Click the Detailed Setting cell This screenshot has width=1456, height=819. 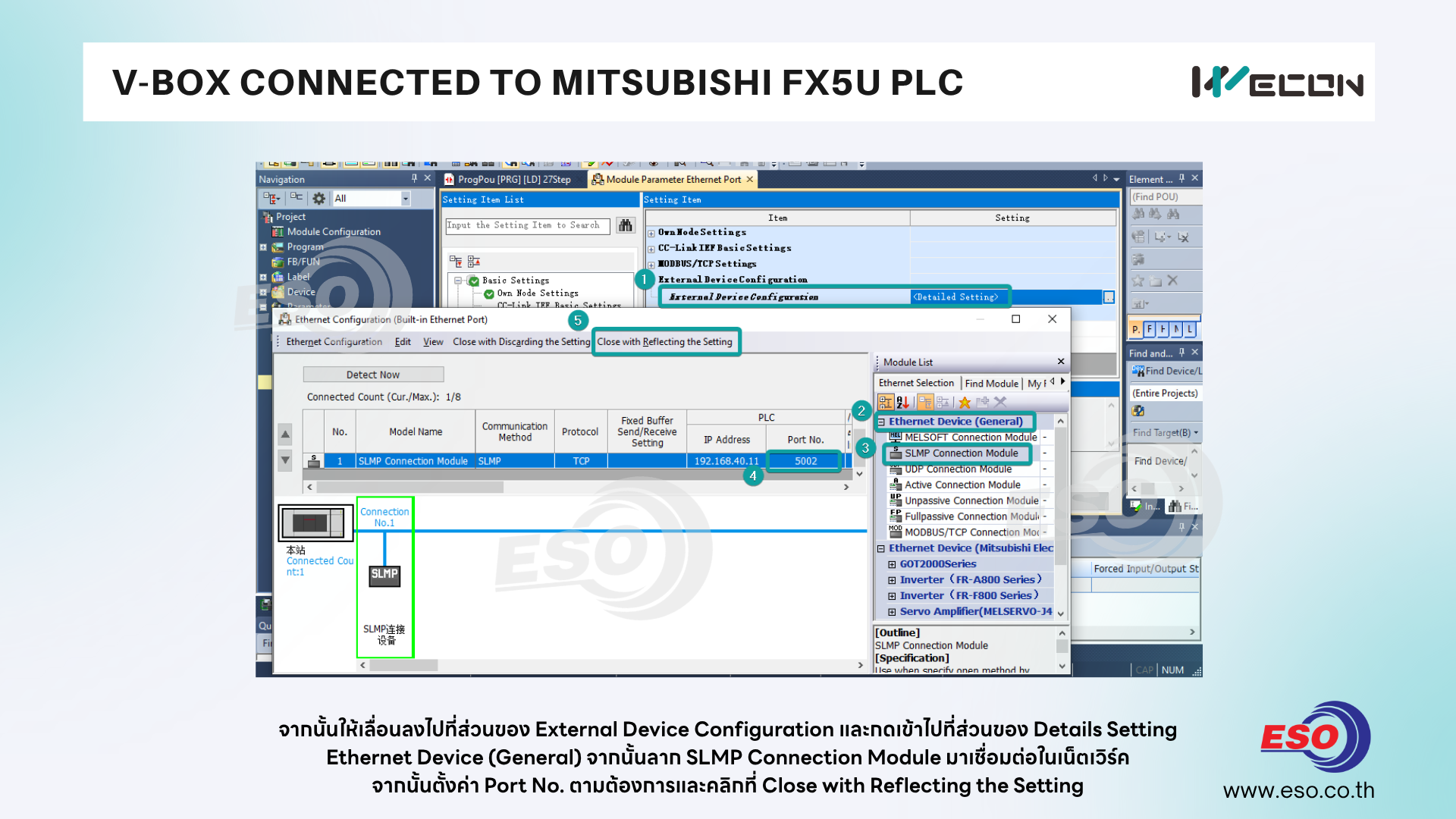[x=1006, y=297]
